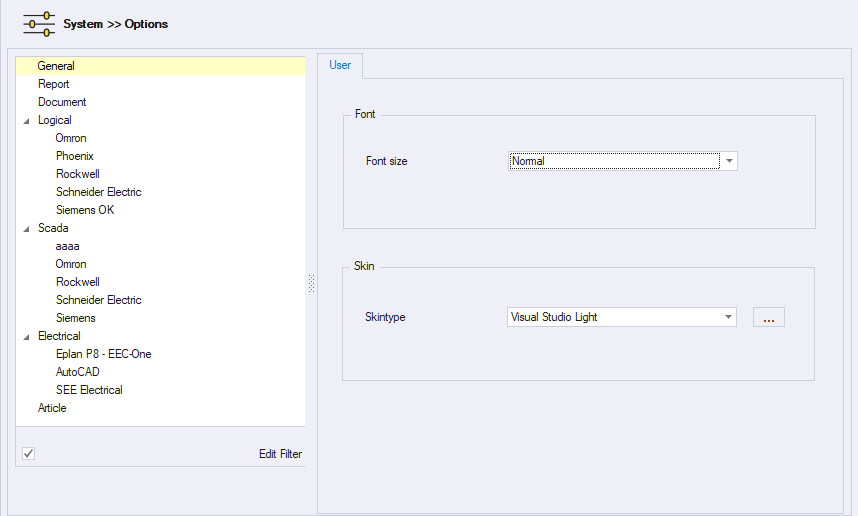The height and width of the screenshot is (516, 858).
Task: Switch to the User tab
Action: tap(340, 65)
